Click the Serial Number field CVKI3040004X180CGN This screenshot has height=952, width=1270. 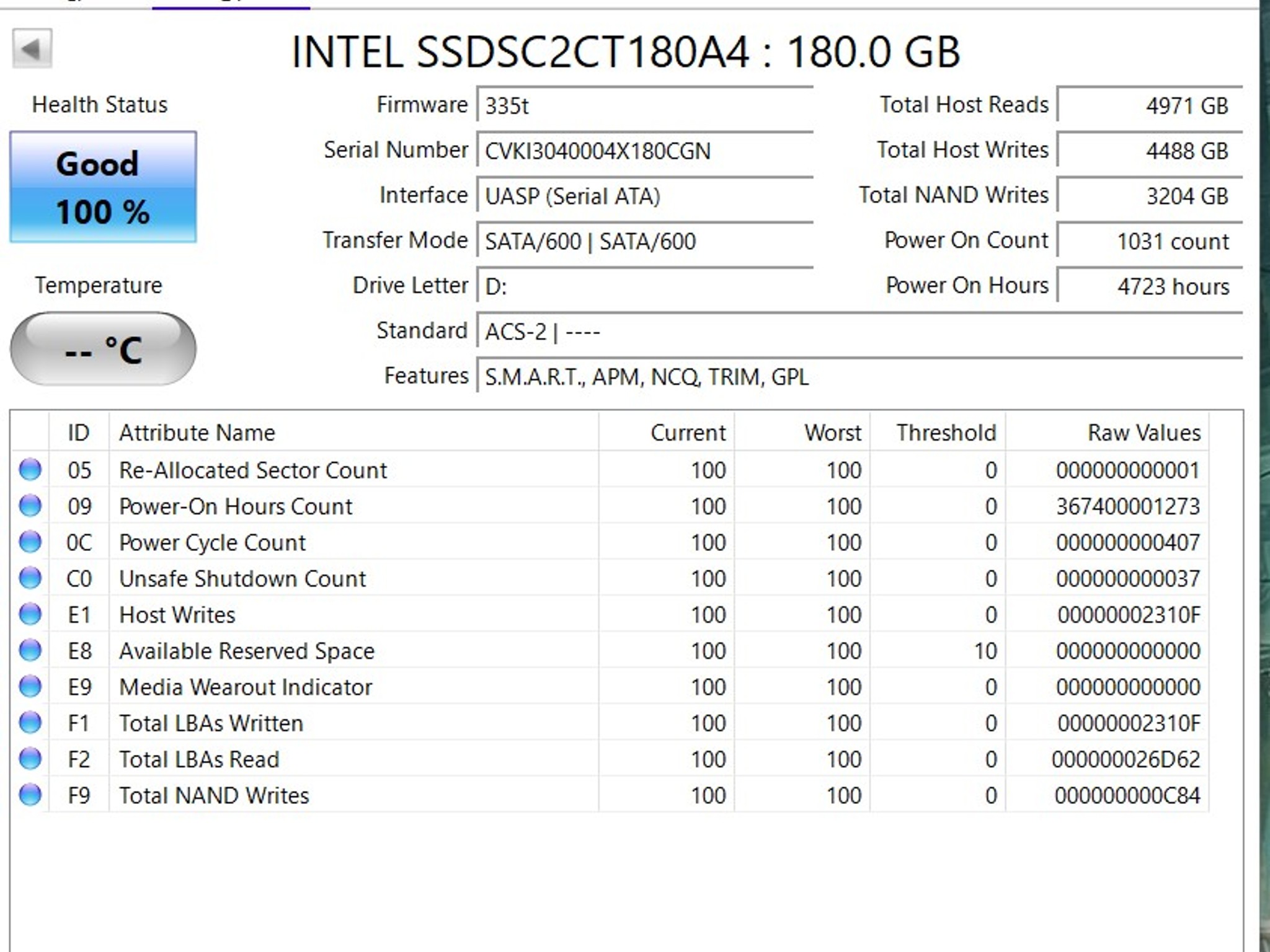(645, 150)
